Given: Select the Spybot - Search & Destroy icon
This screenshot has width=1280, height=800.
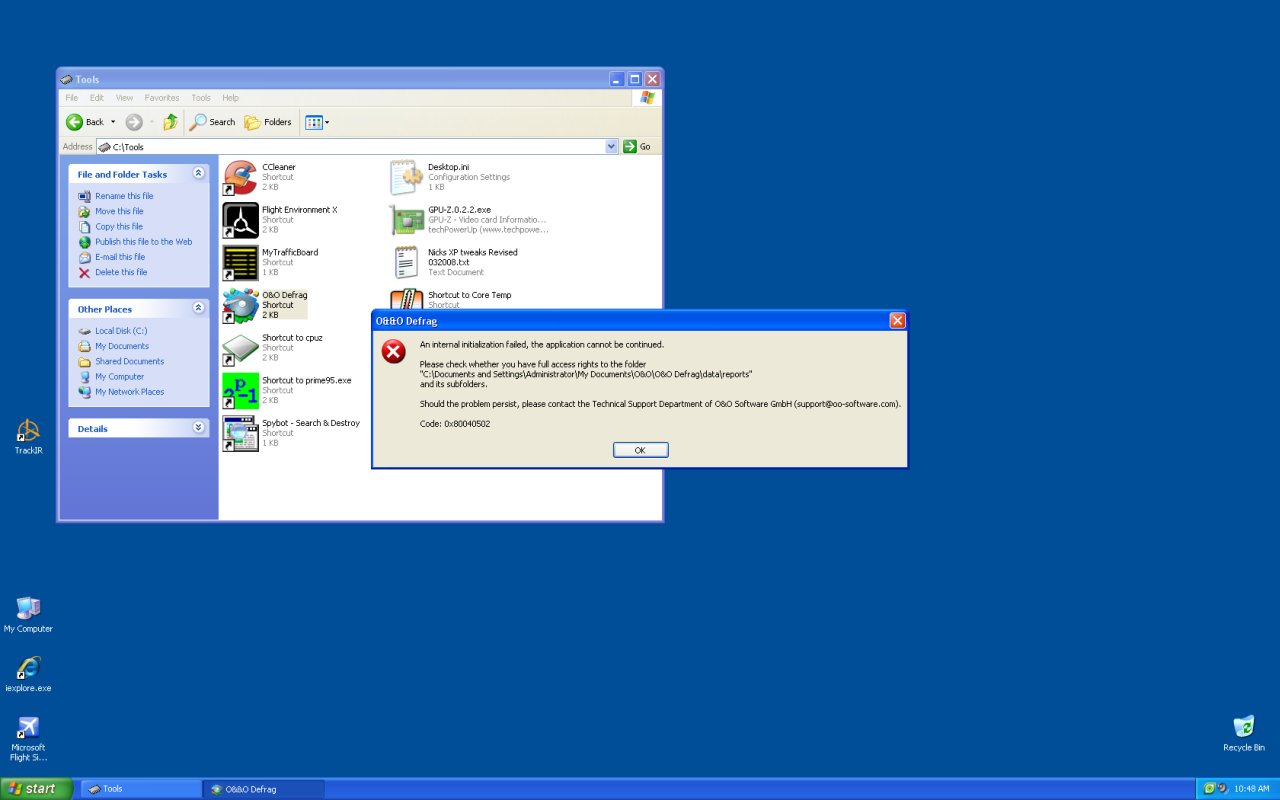Looking at the screenshot, I should point(240,433).
